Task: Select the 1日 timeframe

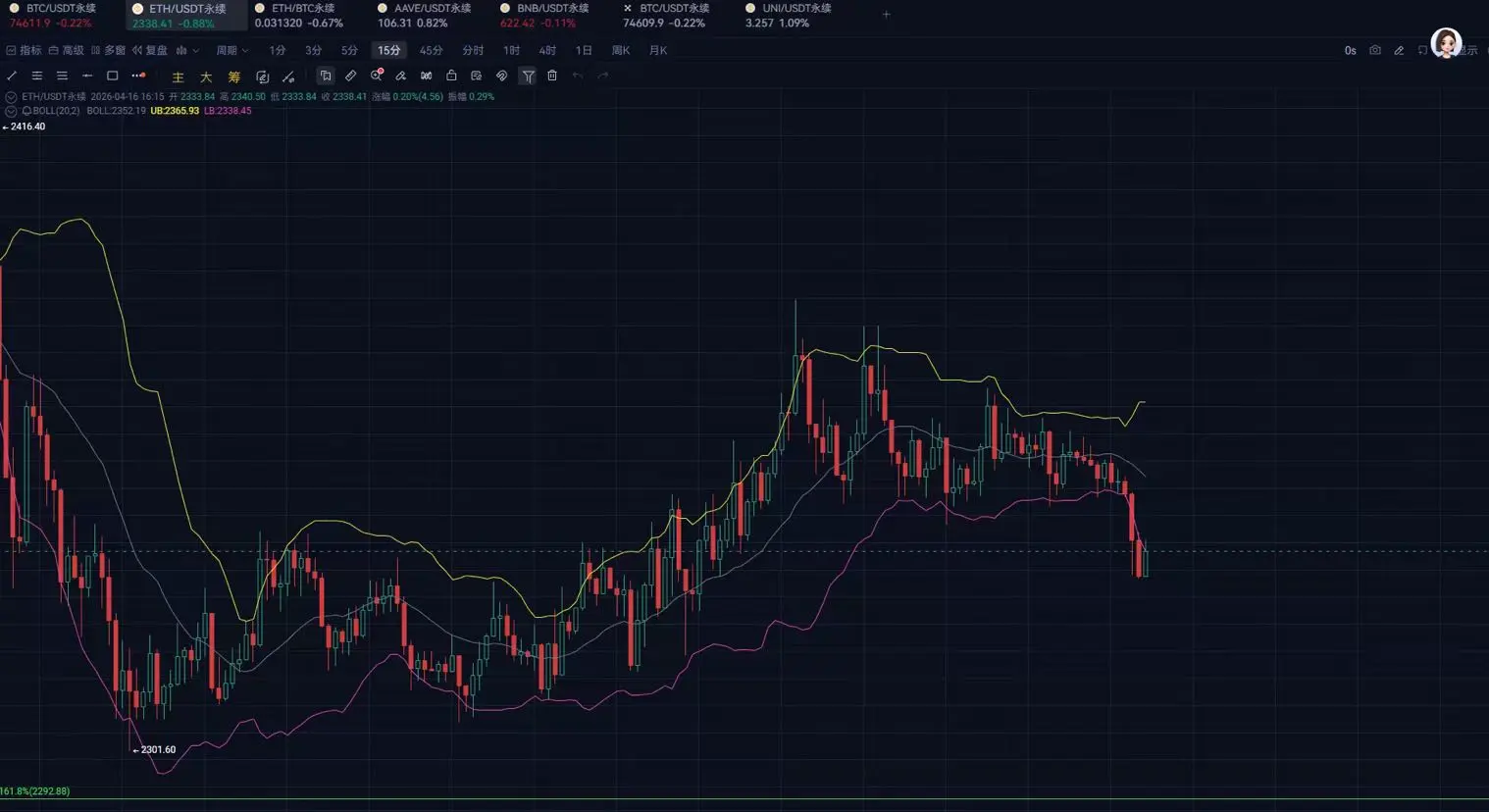Action: (x=584, y=50)
